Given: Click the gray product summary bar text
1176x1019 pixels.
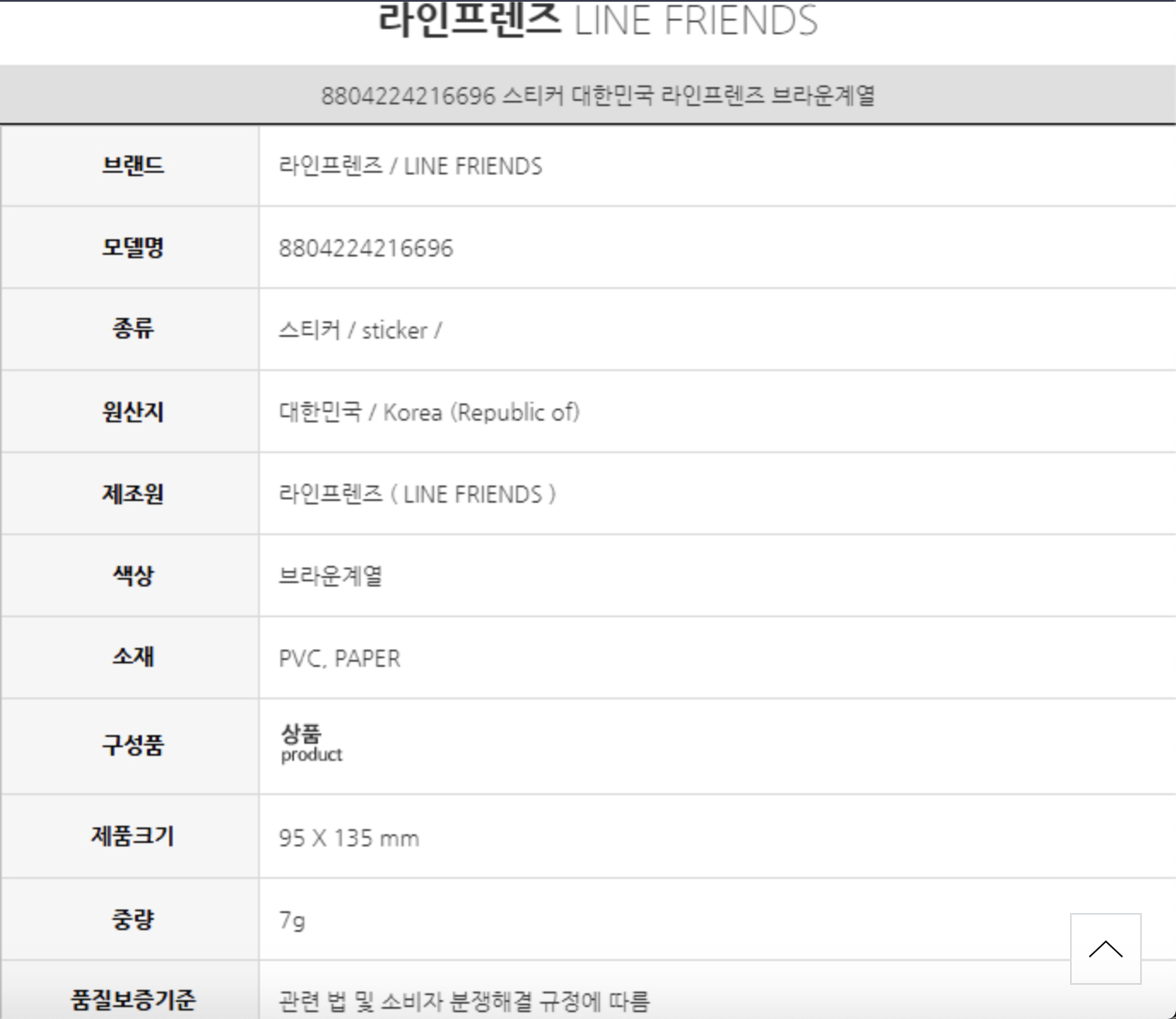Looking at the screenshot, I should 597,95.
